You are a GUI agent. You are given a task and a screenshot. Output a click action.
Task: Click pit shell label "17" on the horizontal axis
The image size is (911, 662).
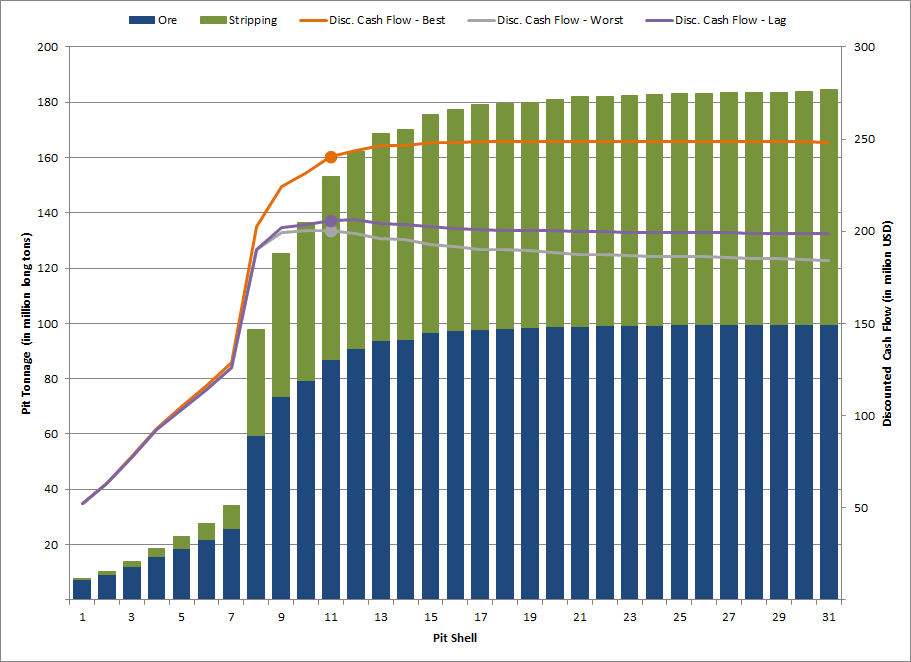pyautogui.click(x=480, y=617)
